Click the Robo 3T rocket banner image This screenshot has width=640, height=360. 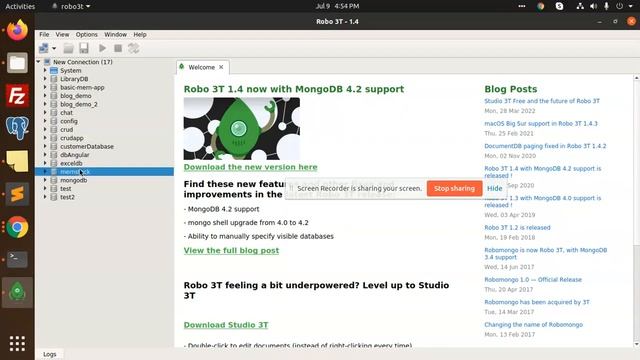(242, 129)
